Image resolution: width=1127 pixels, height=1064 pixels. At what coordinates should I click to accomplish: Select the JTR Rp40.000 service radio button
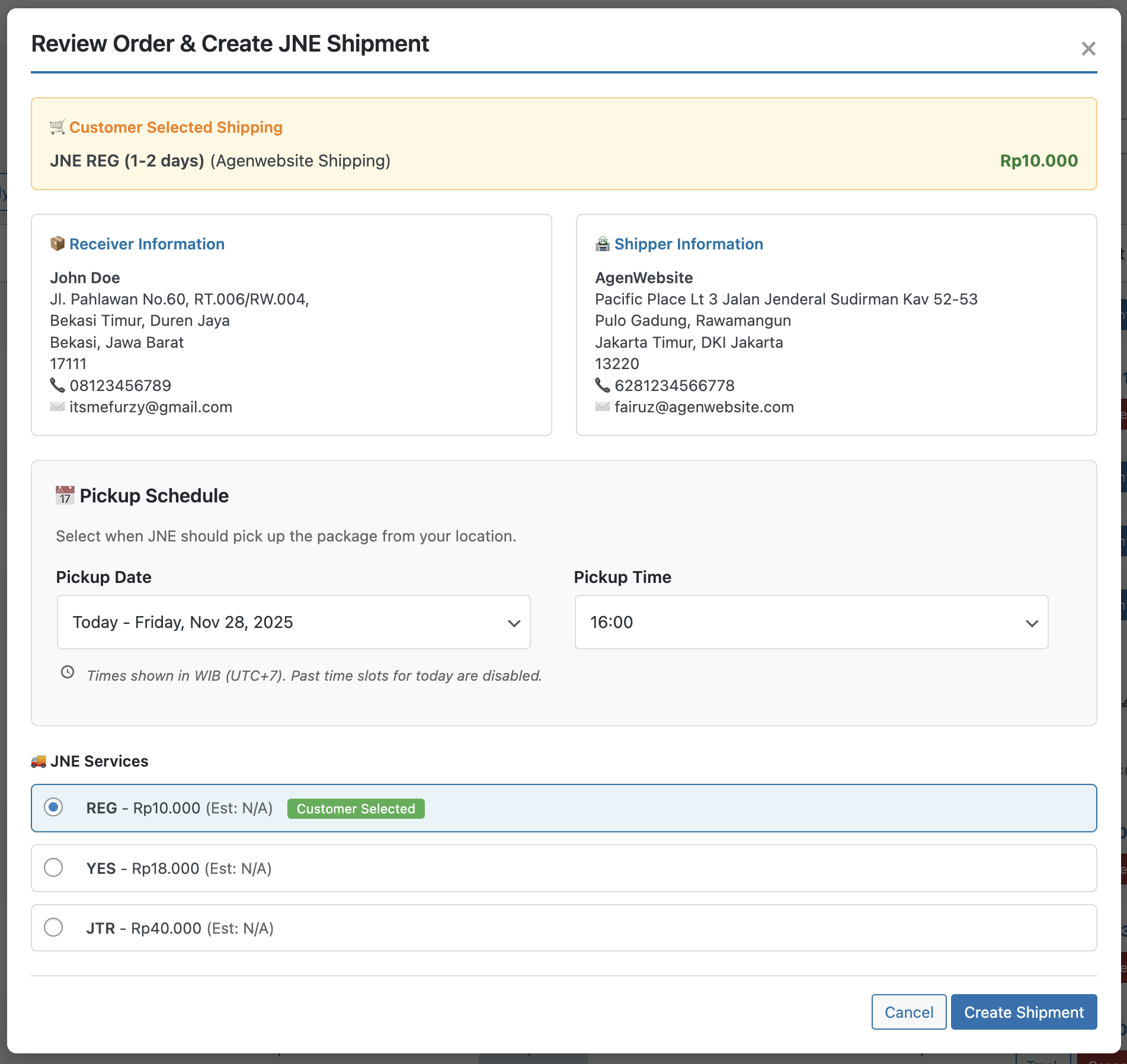54,927
